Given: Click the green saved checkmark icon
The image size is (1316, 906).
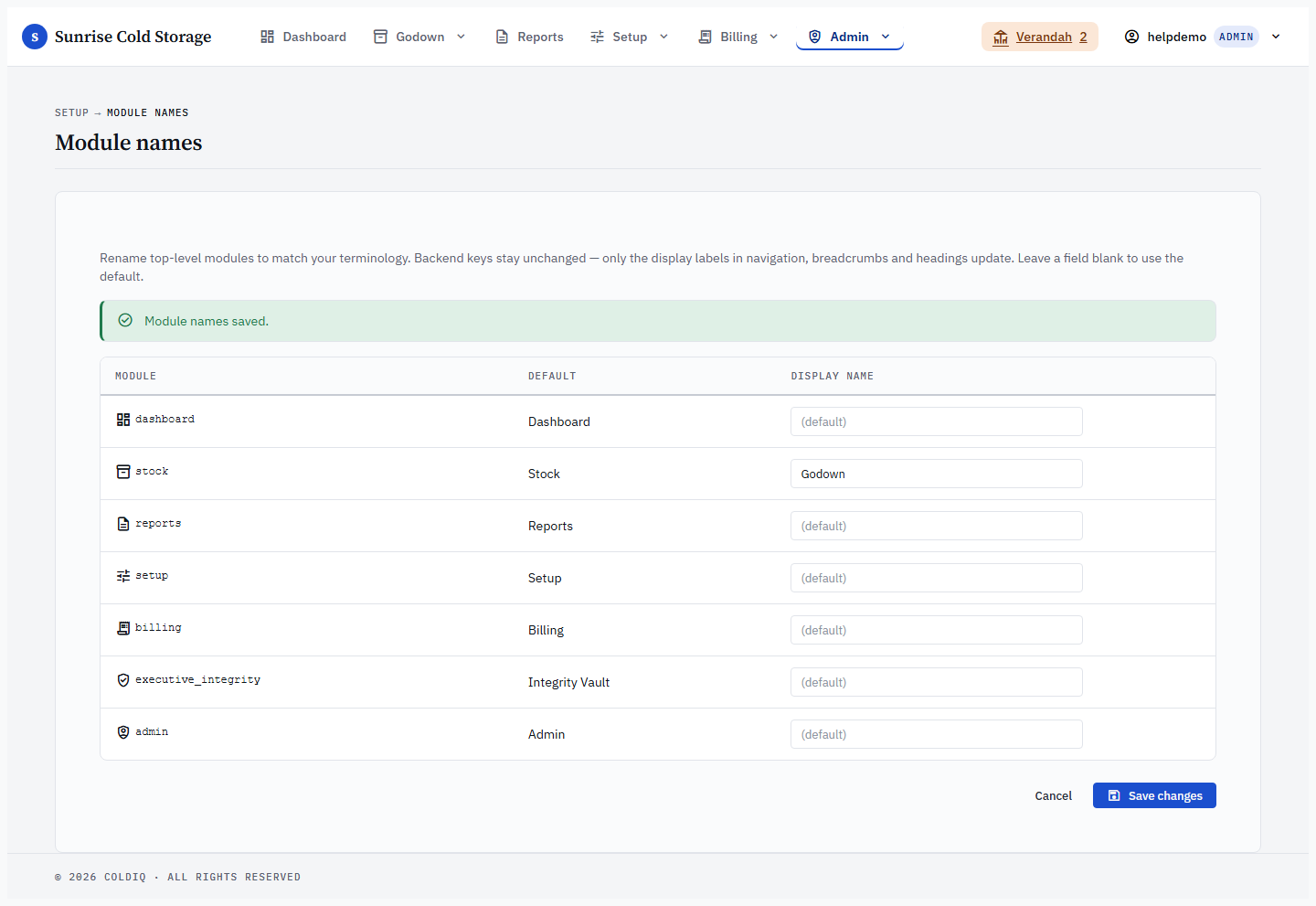Looking at the screenshot, I should [125, 320].
